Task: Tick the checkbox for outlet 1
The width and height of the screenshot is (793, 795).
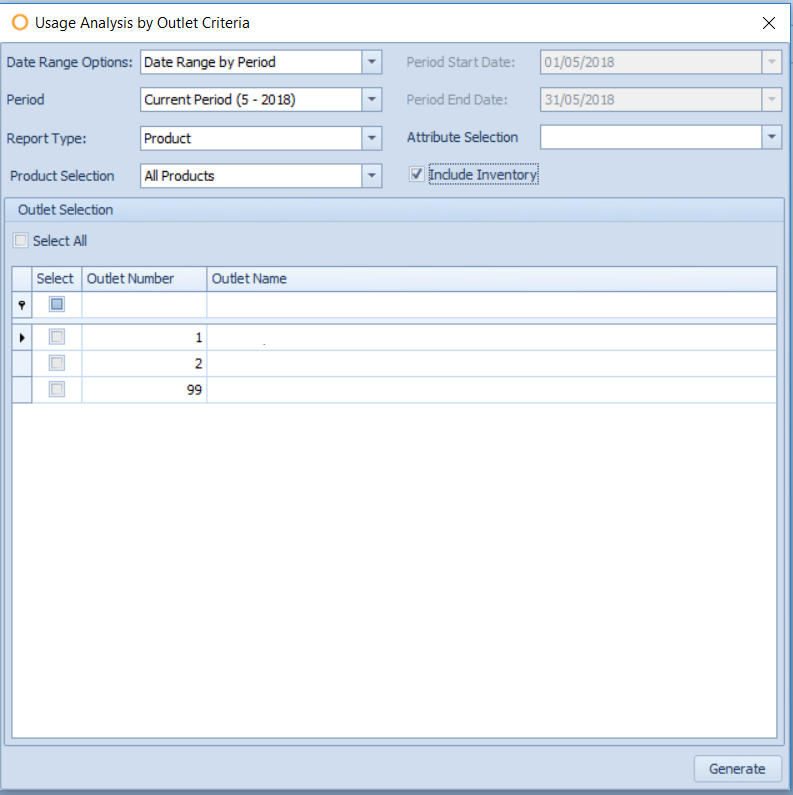Action: pyautogui.click(x=57, y=337)
